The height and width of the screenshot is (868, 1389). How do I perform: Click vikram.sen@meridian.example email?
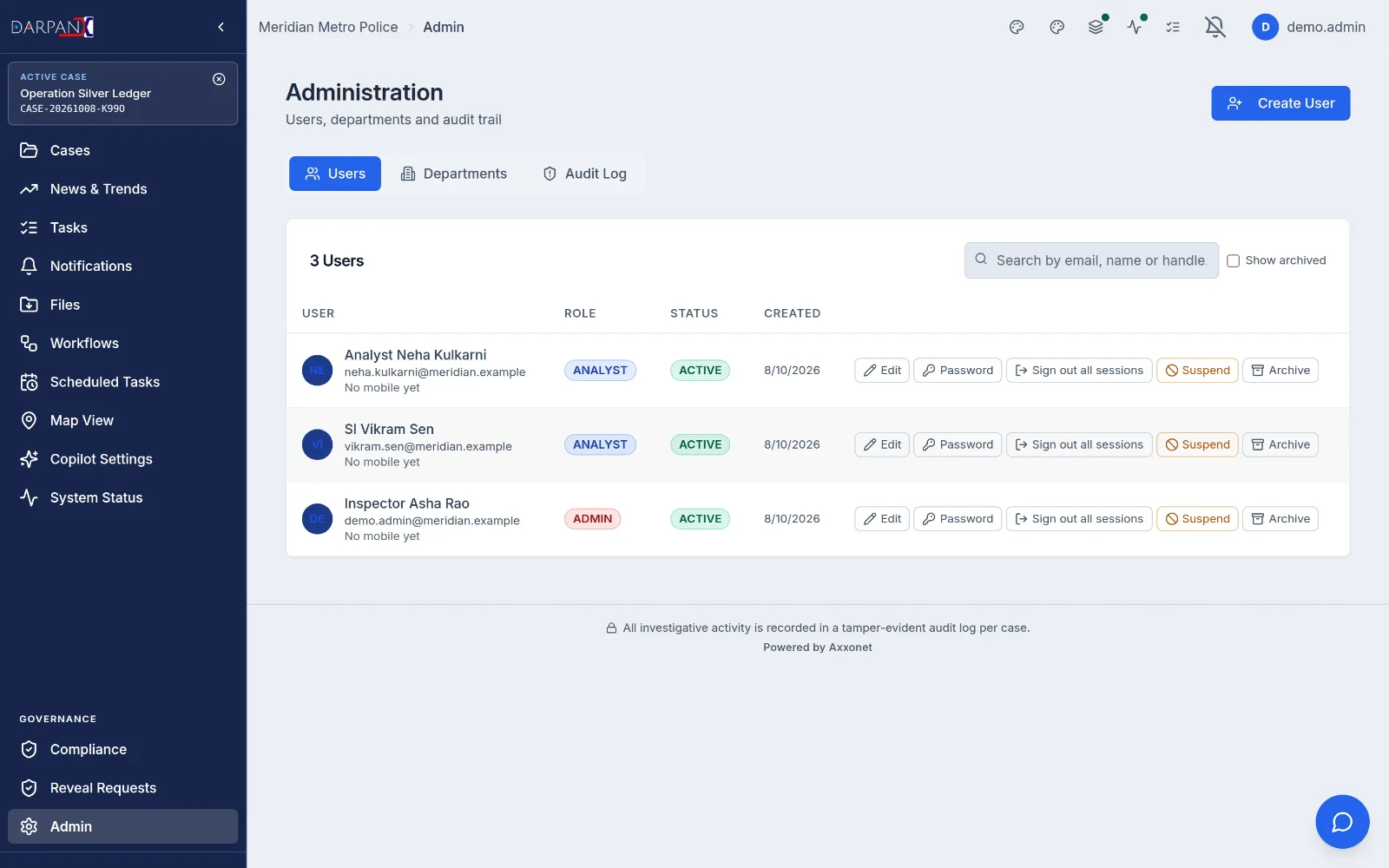coord(428,446)
